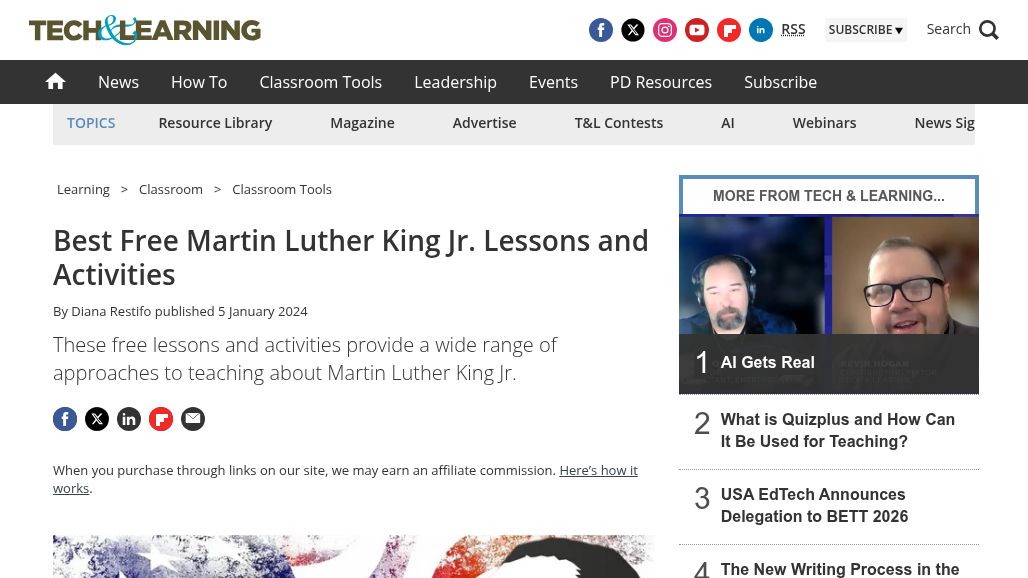The width and height of the screenshot is (1028, 578).
Task: Visit the Instagram profile from the header
Action: [x=665, y=30]
